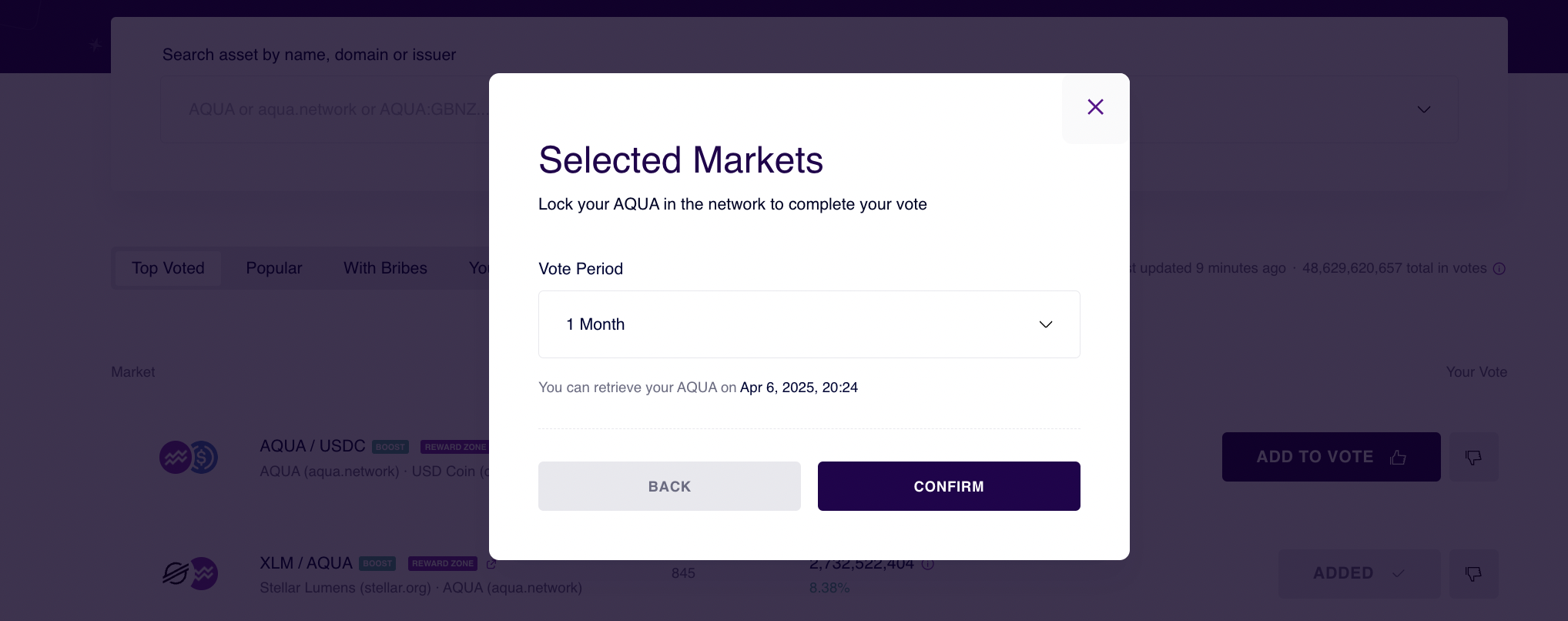Expand the asset search dropdown arrow

coord(1424,109)
